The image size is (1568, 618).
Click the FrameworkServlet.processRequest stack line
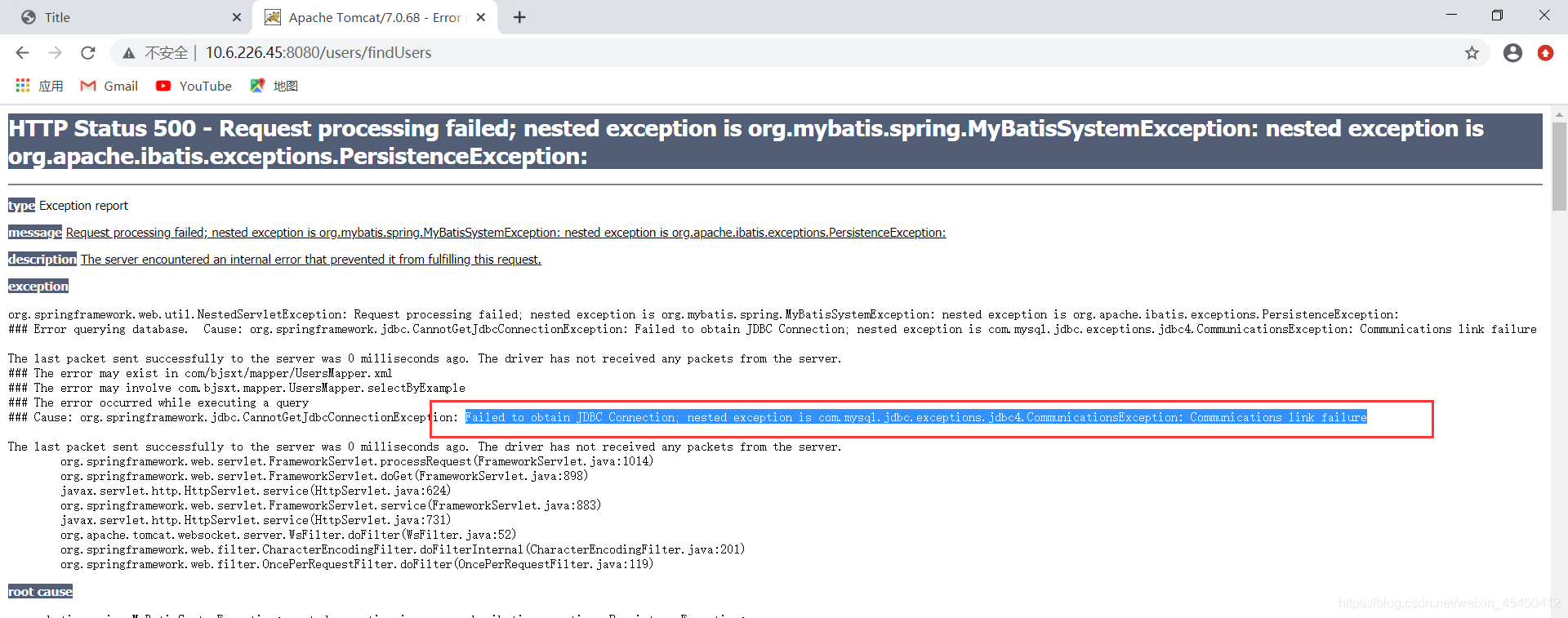357,461
